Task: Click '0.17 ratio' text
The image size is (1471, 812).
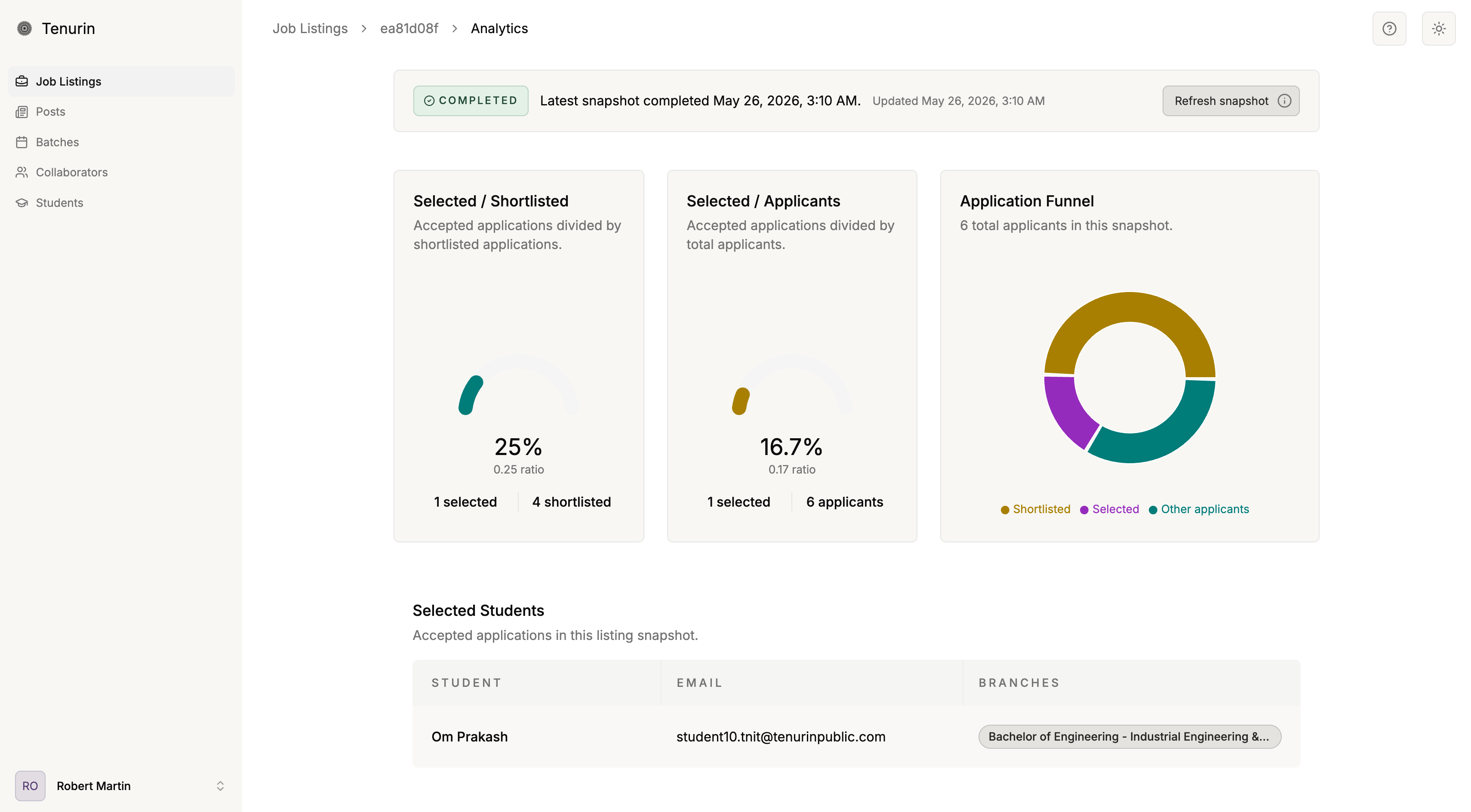Action: (x=791, y=469)
